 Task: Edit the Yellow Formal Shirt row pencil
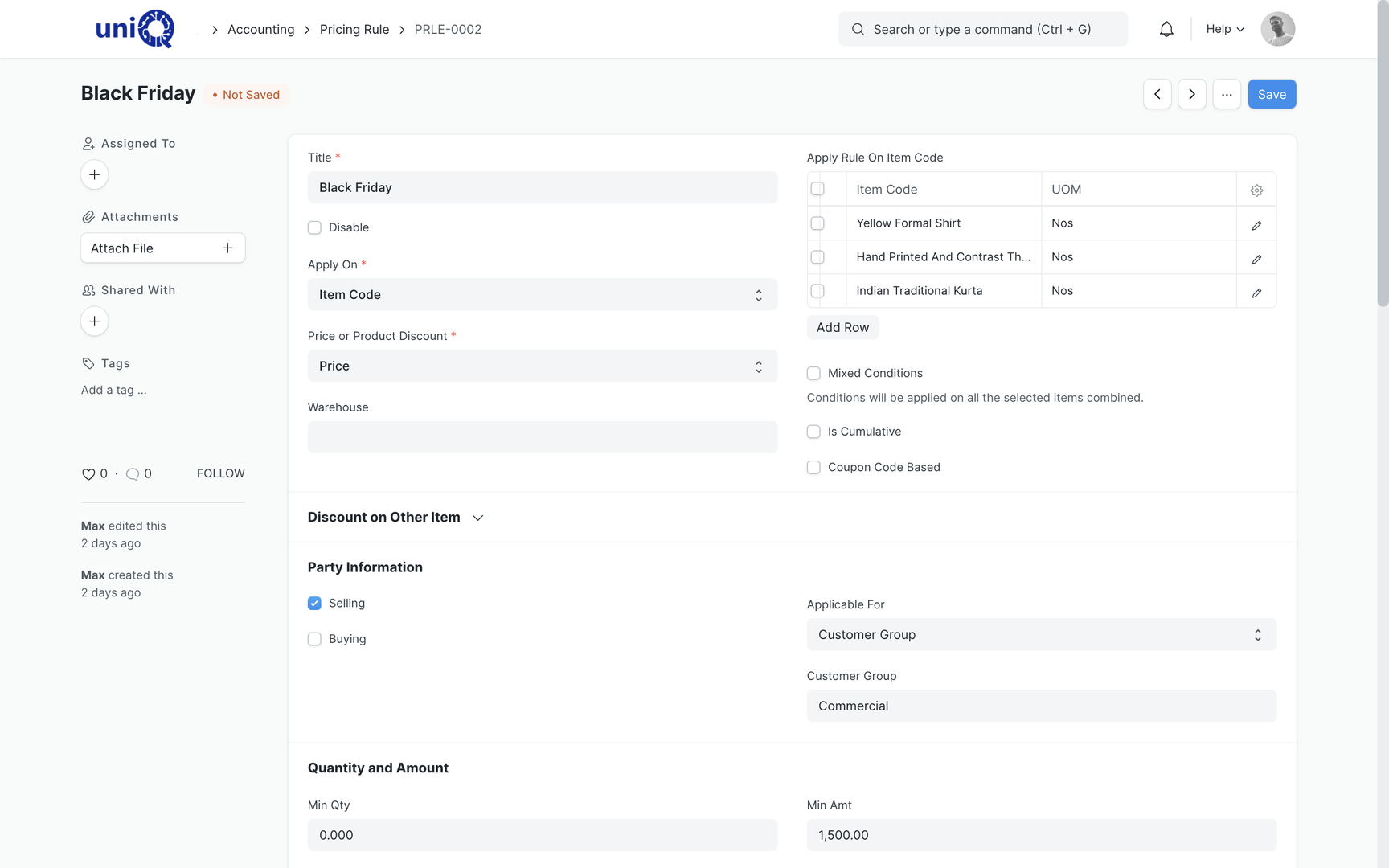pos(1256,224)
